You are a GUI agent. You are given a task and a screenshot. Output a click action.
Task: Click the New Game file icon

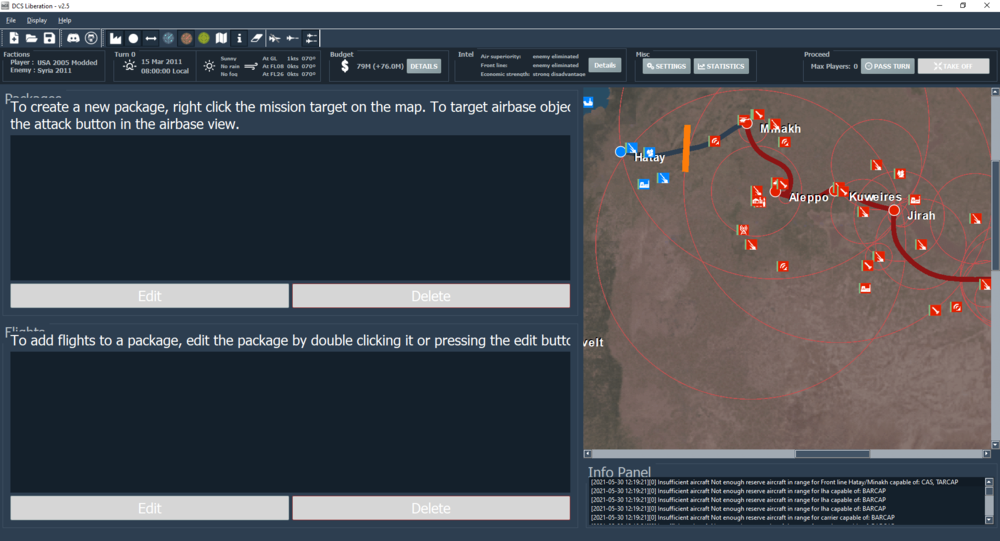point(14,38)
